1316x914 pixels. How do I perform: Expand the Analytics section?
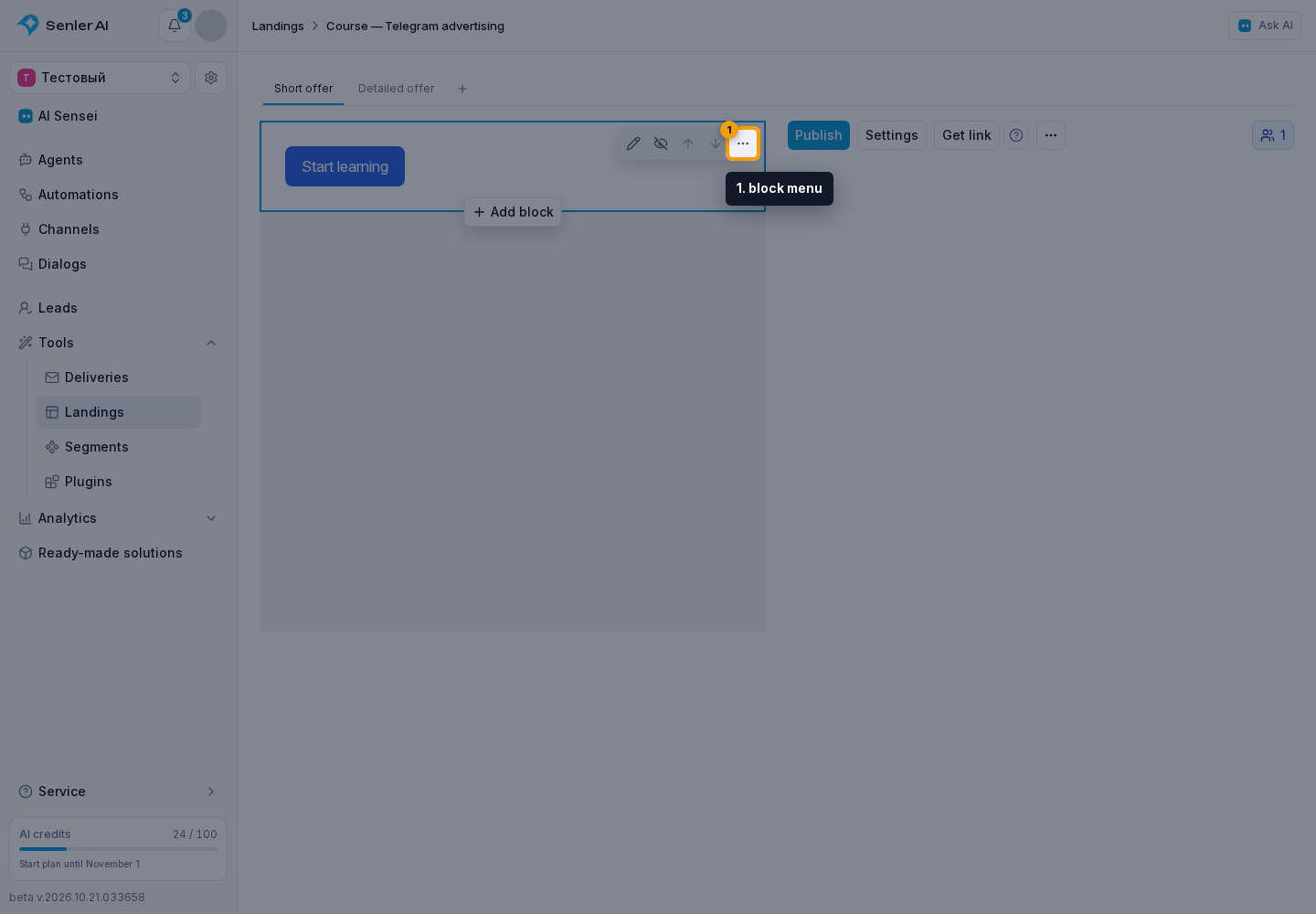(211, 518)
